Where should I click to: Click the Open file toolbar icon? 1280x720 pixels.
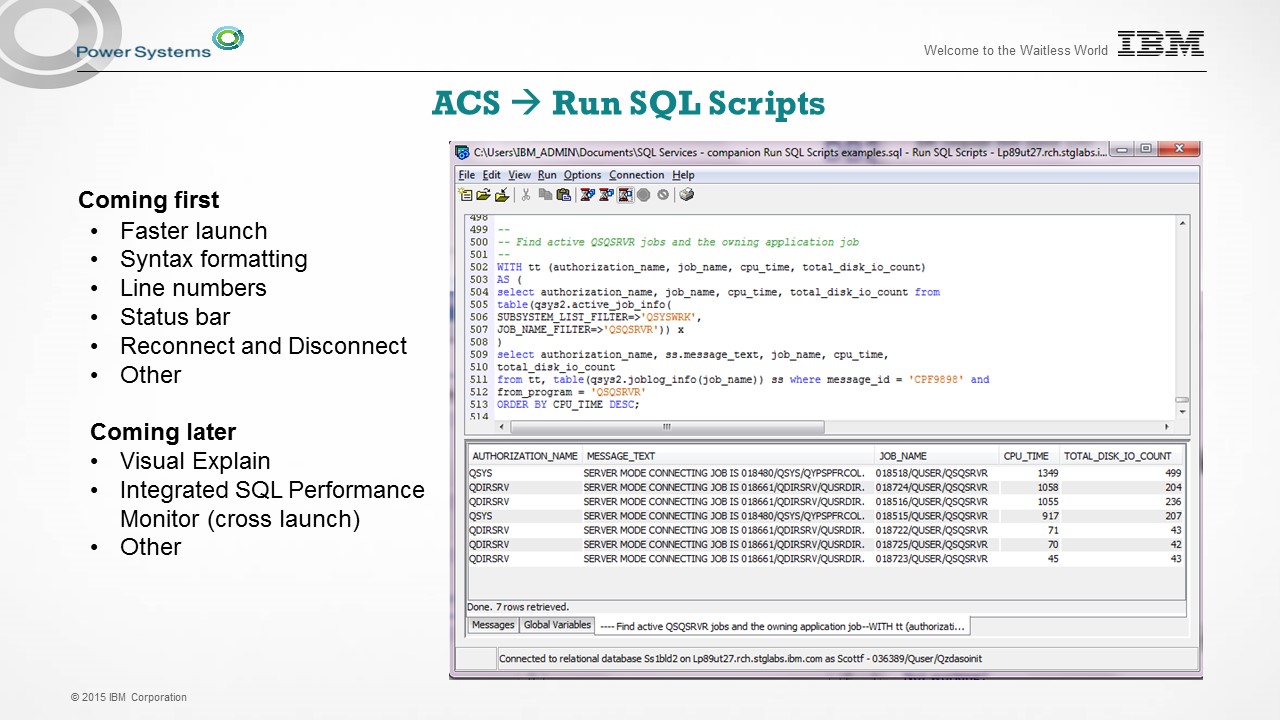(x=483, y=195)
